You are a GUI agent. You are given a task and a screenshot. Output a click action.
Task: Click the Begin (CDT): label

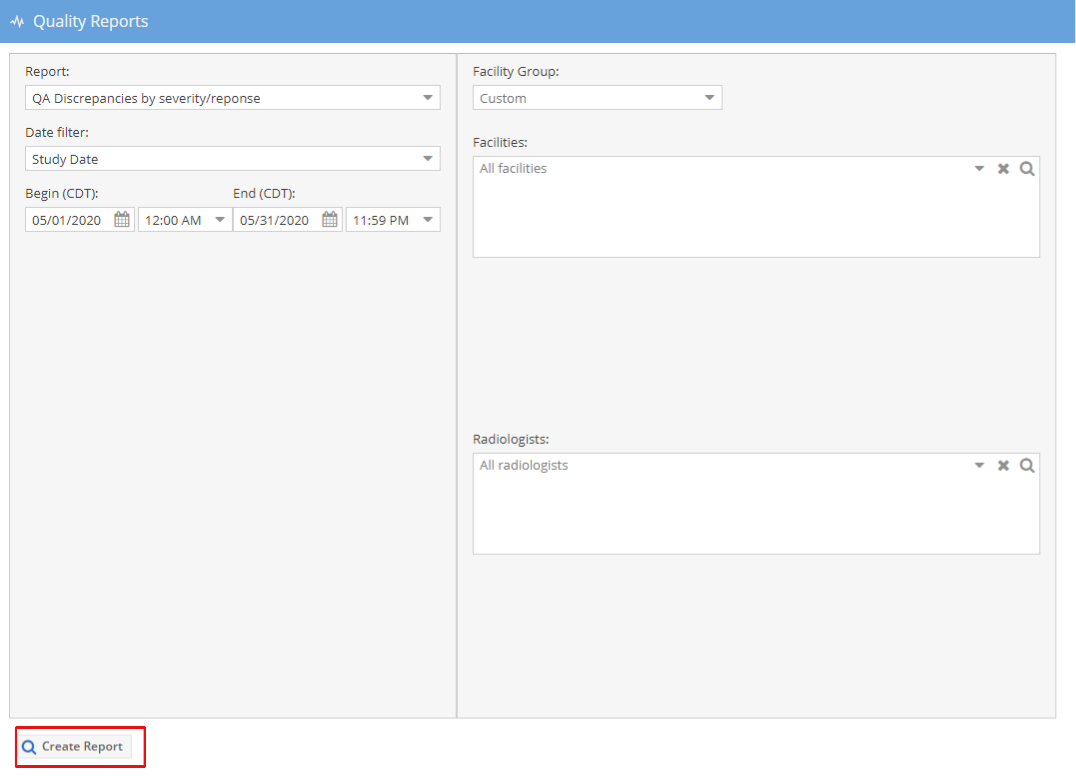[x=62, y=193]
